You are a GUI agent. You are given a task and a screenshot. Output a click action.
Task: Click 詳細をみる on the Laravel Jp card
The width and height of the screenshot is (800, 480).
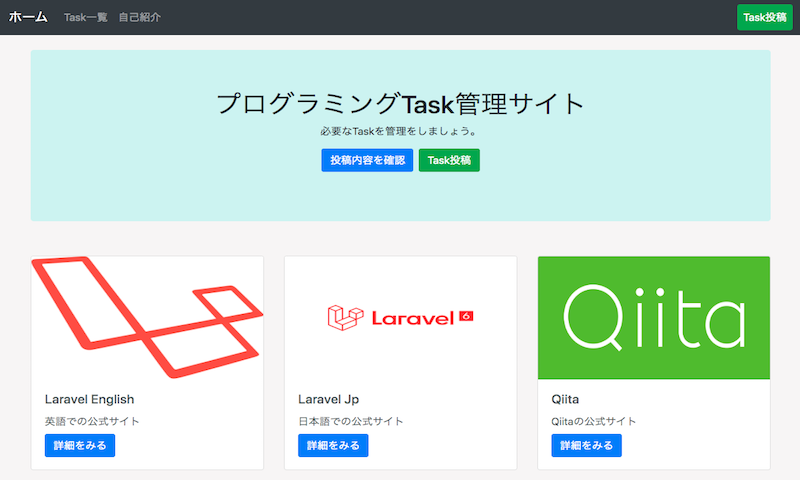(333, 445)
